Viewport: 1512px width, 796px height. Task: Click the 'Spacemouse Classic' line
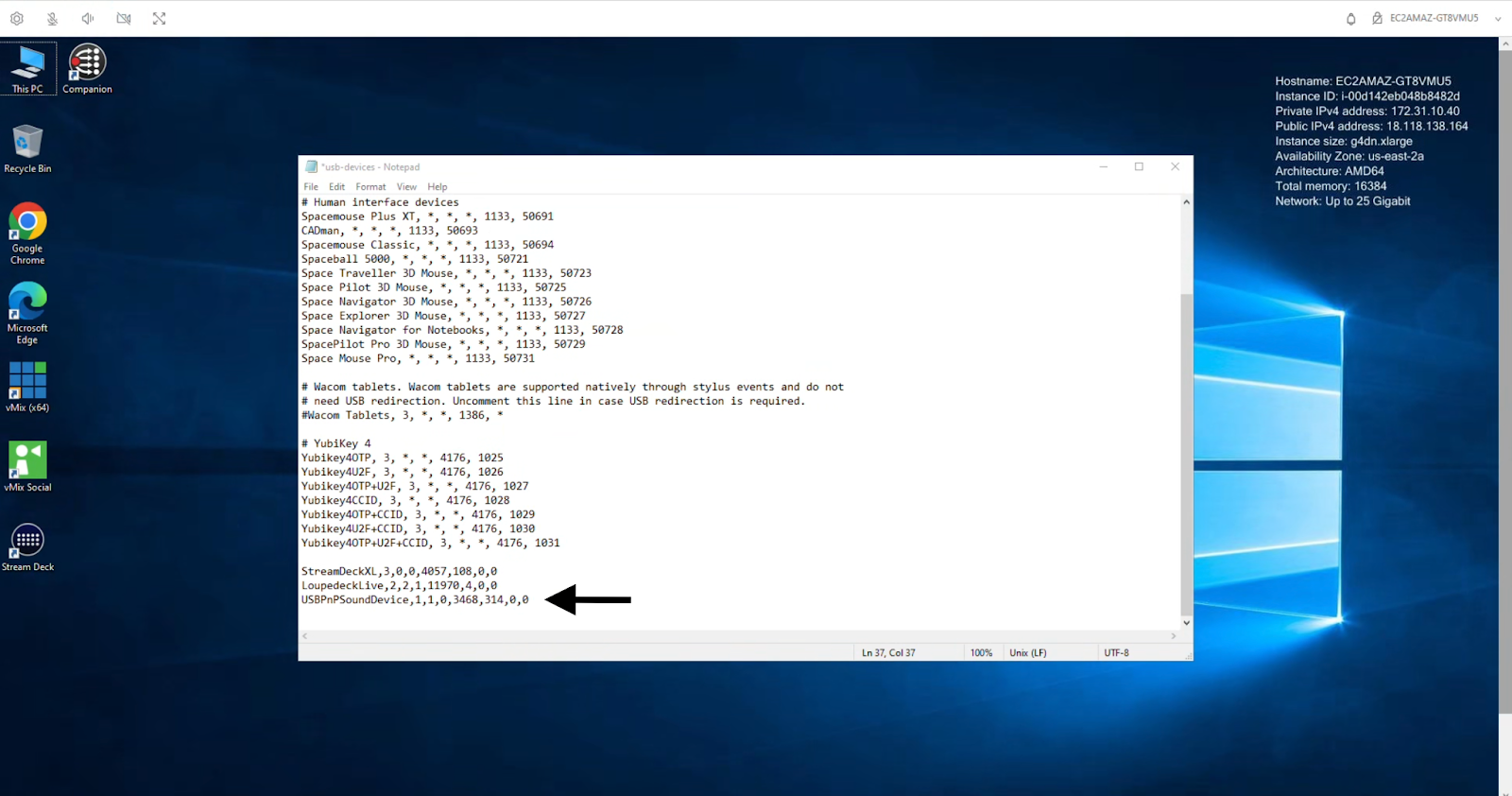point(427,245)
